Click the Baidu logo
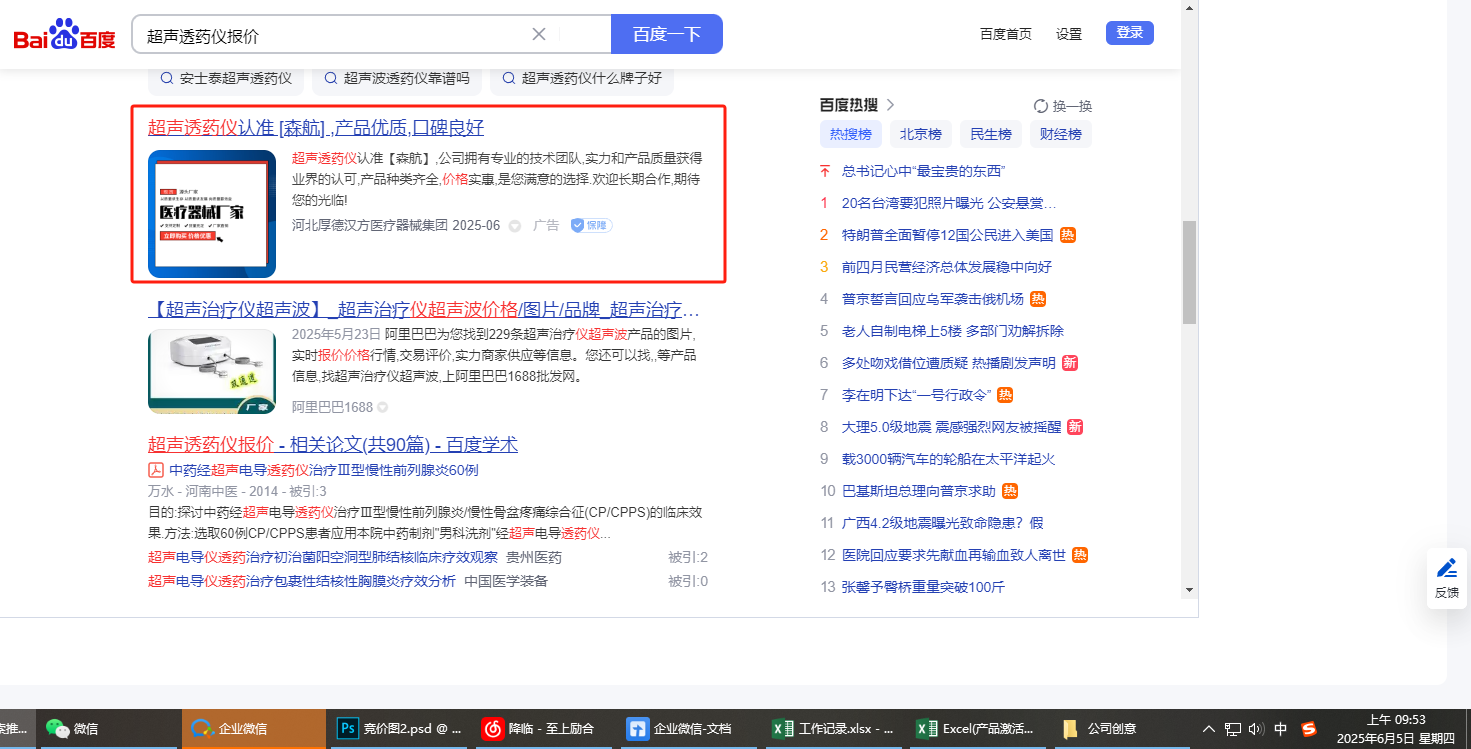Image resolution: width=1471 pixels, height=749 pixels. click(x=64, y=35)
